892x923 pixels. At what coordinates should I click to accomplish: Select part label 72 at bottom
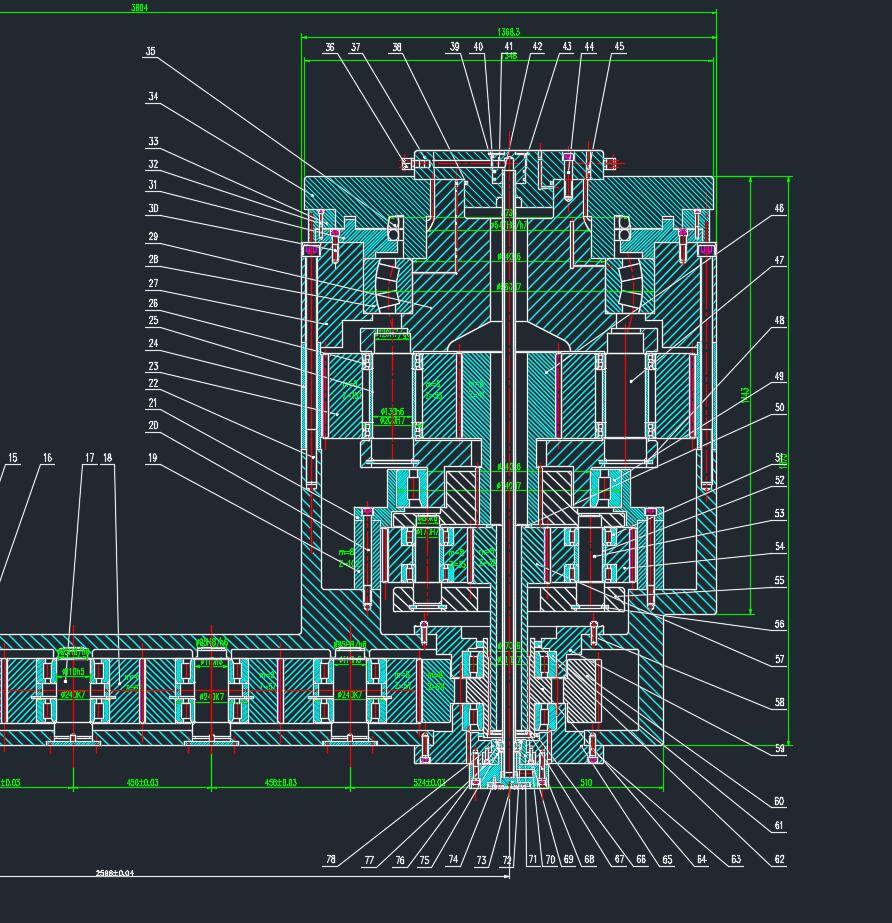[x=507, y=860]
